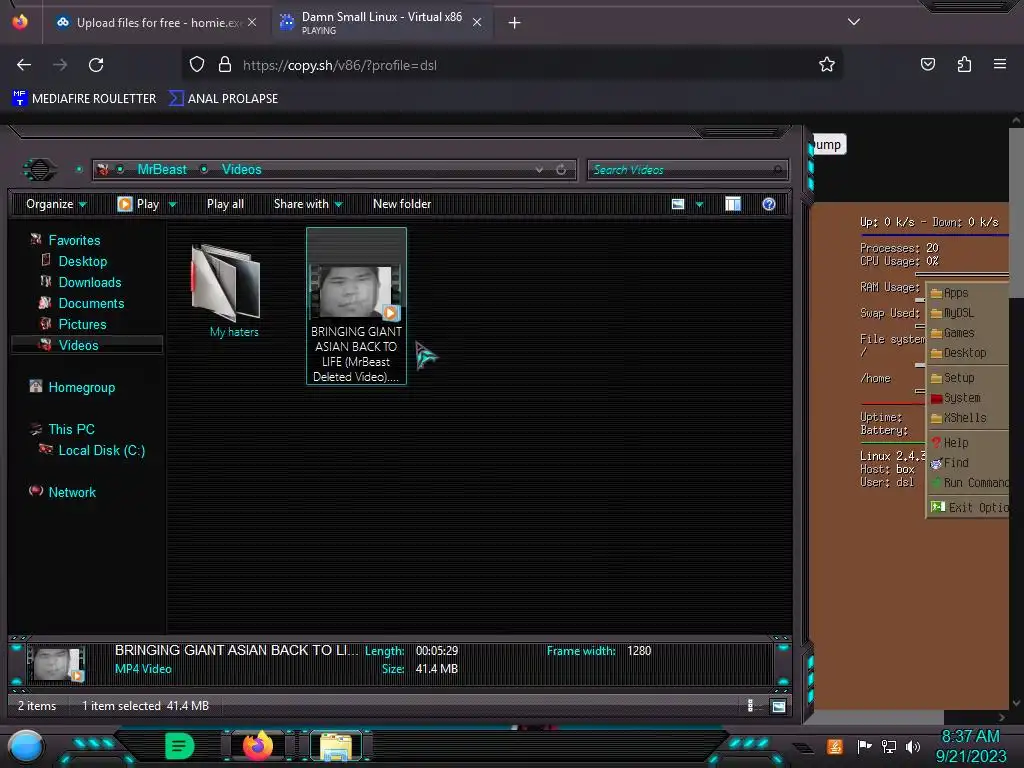
Task: Select Network in the navigation pane
Action: point(72,492)
